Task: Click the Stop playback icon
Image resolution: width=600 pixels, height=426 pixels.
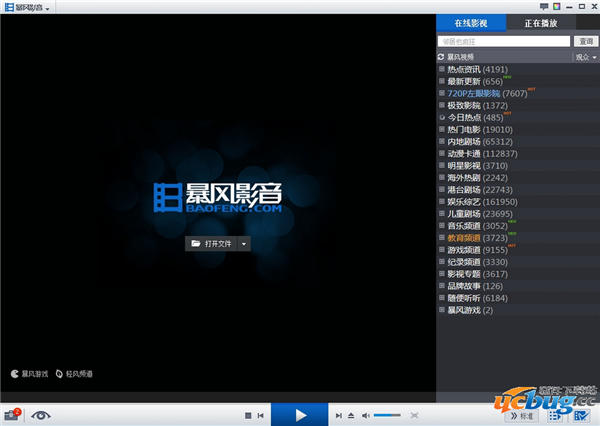Action: click(248, 414)
